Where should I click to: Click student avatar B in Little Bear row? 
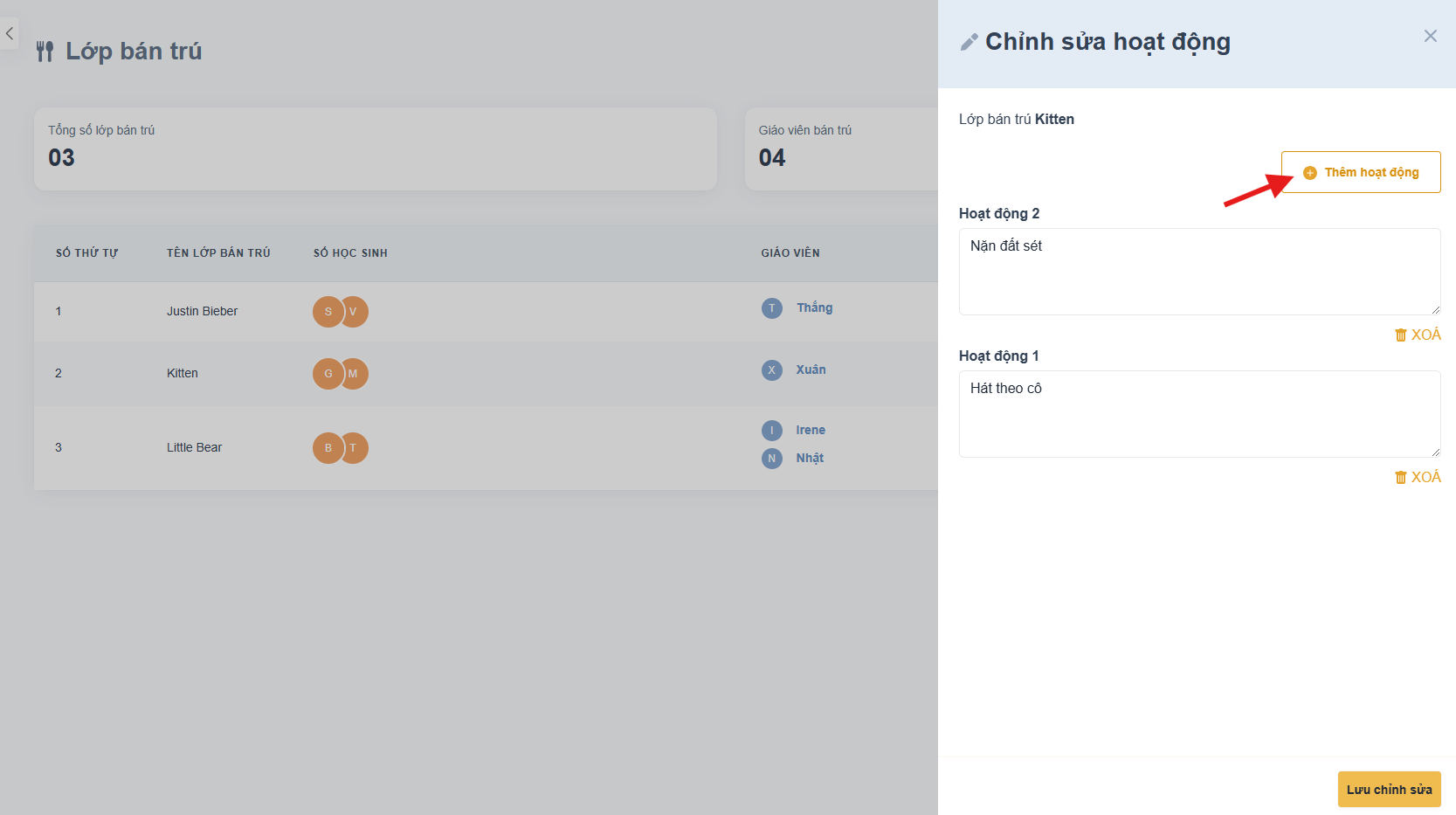(328, 448)
